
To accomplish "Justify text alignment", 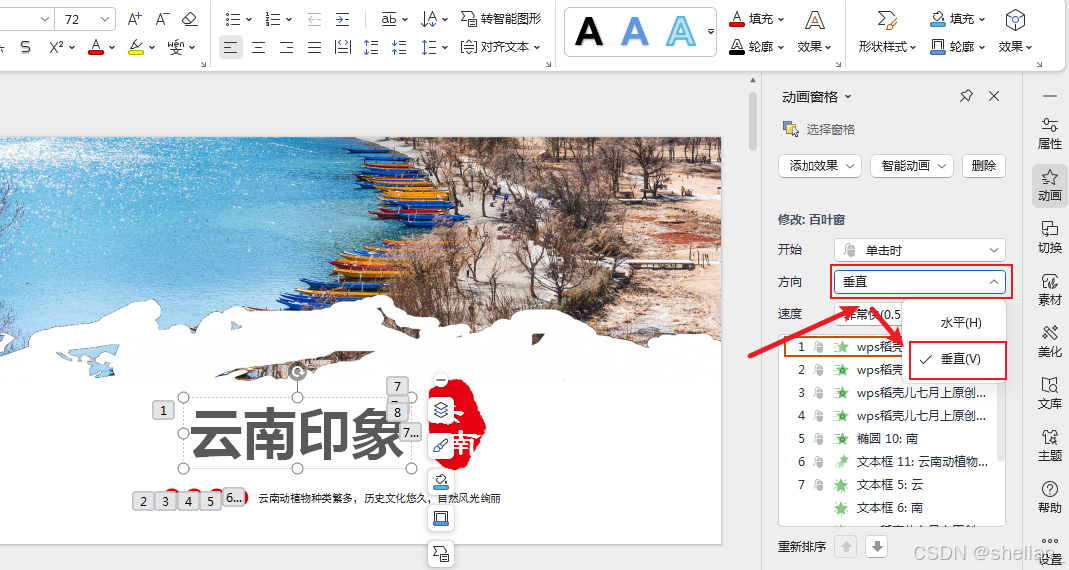I will [314, 47].
